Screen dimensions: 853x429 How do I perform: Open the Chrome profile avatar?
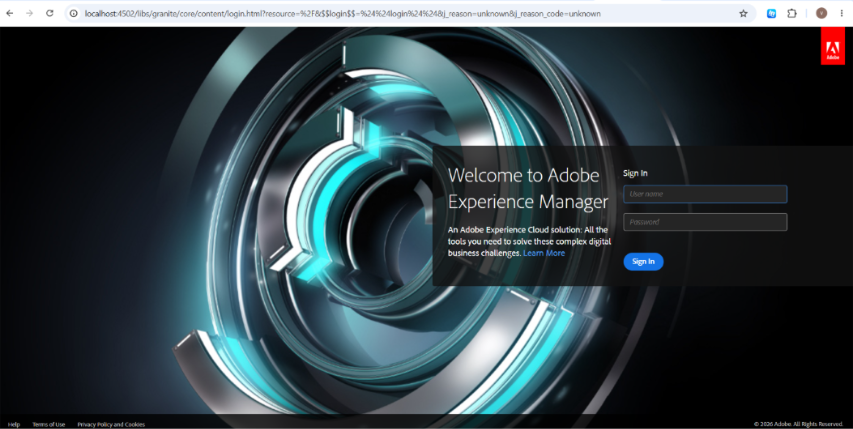click(x=821, y=14)
